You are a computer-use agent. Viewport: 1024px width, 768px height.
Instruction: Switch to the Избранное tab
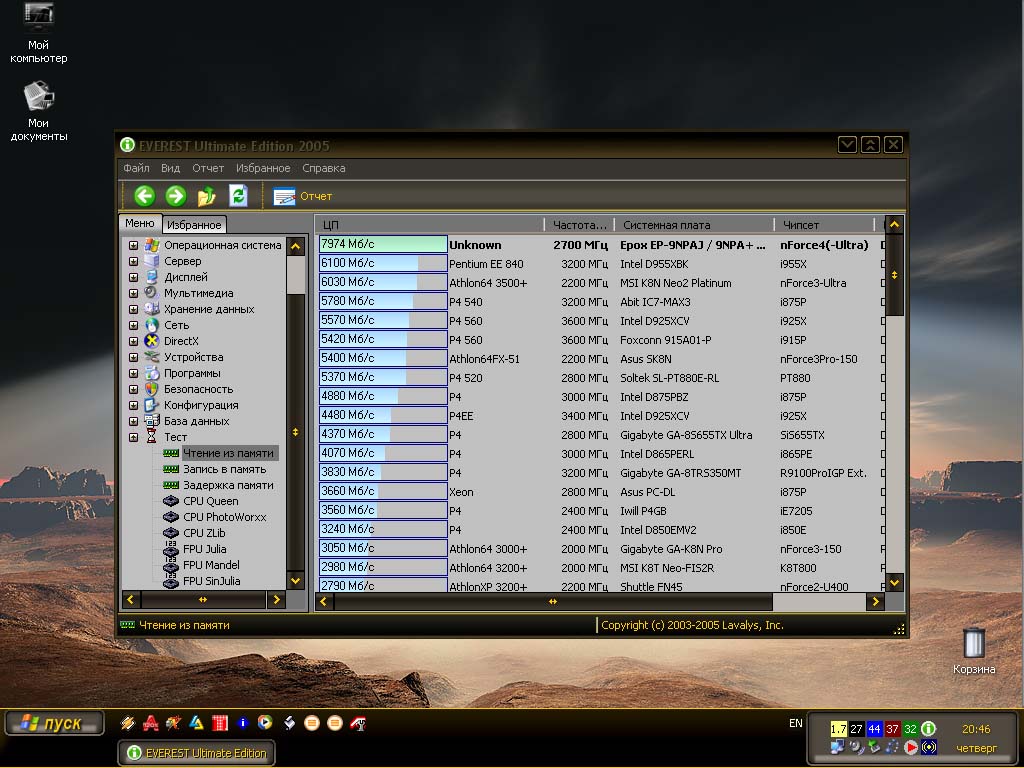[194, 225]
